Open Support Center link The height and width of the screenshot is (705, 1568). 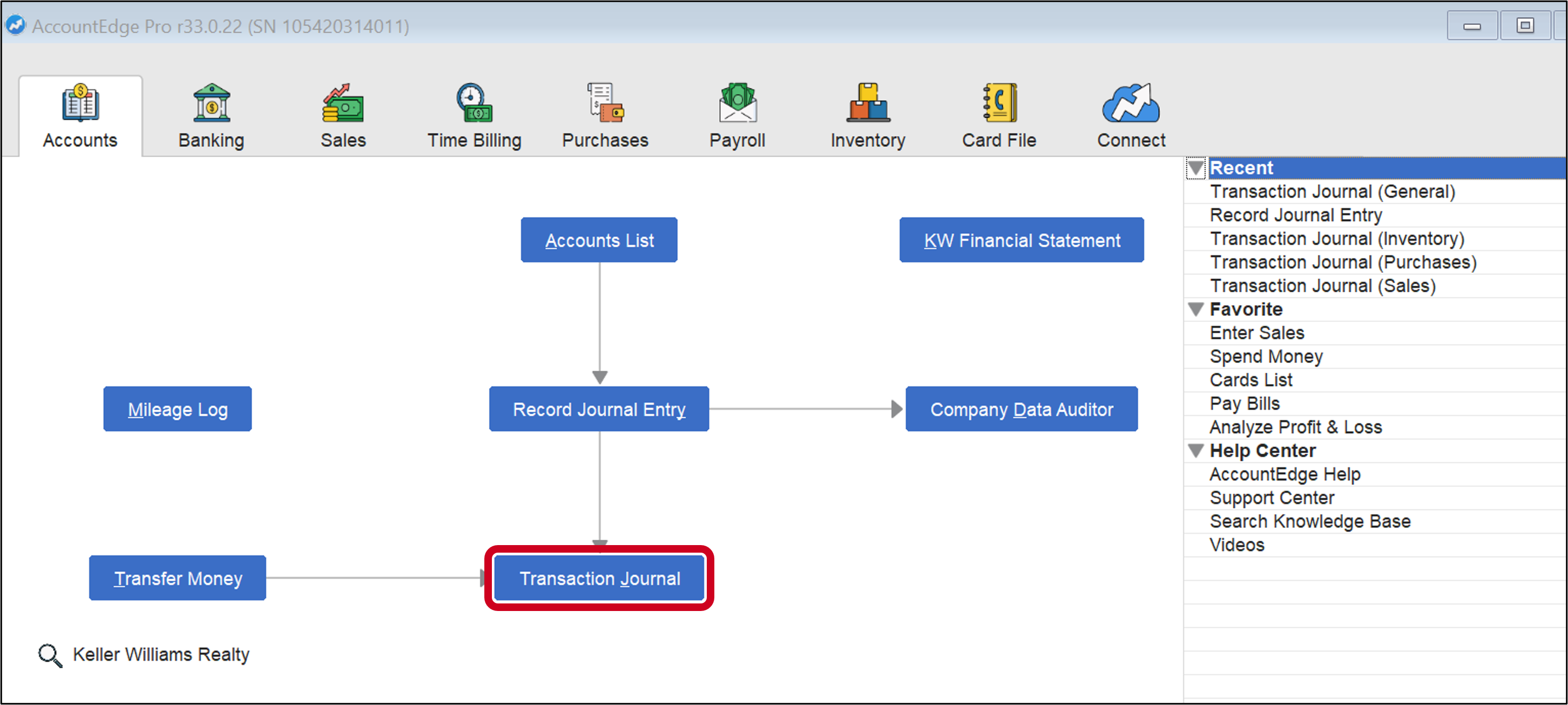tap(1272, 498)
